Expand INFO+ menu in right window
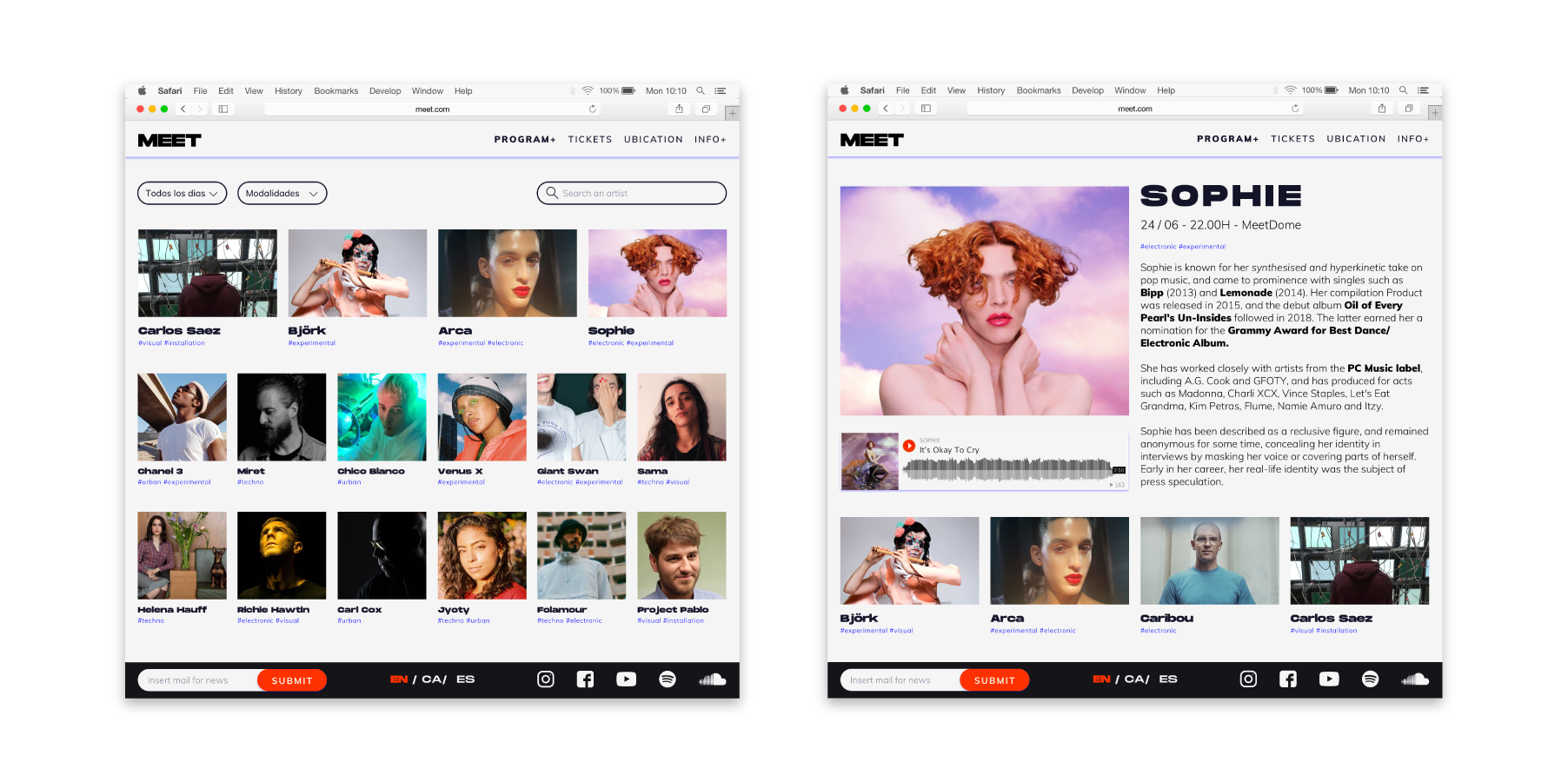This screenshot has height=782, width=1568. coord(1413,139)
